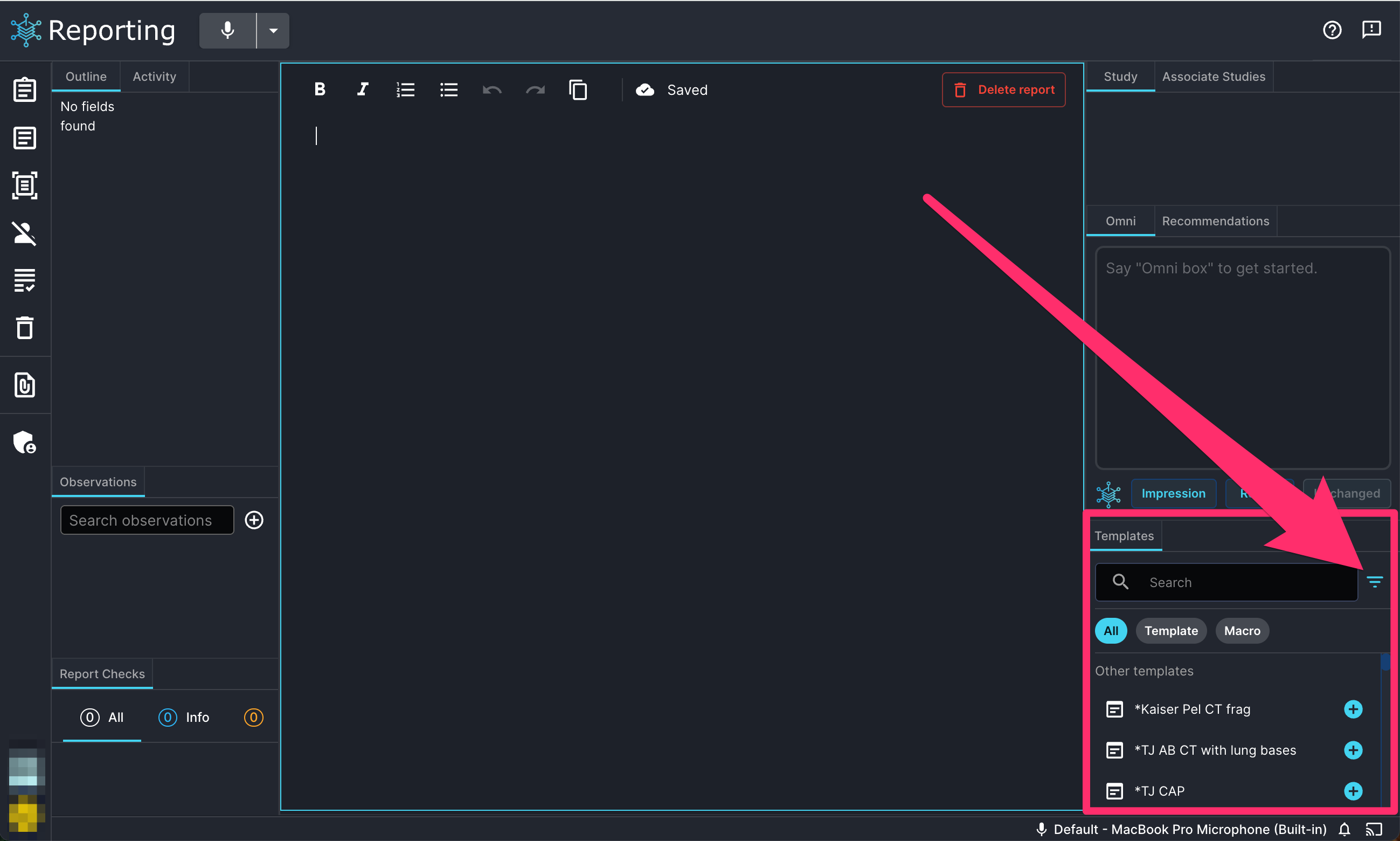Screen dimensions: 1400x841
Task: Click the templates Search field
Action: (1226, 582)
